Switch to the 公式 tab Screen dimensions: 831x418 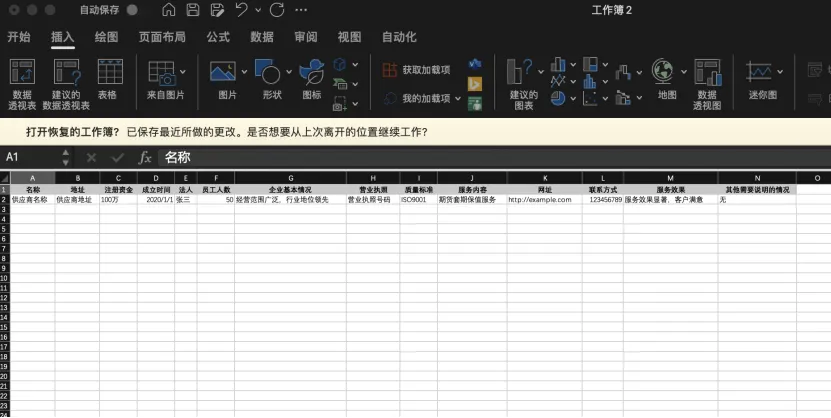click(x=218, y=37)
